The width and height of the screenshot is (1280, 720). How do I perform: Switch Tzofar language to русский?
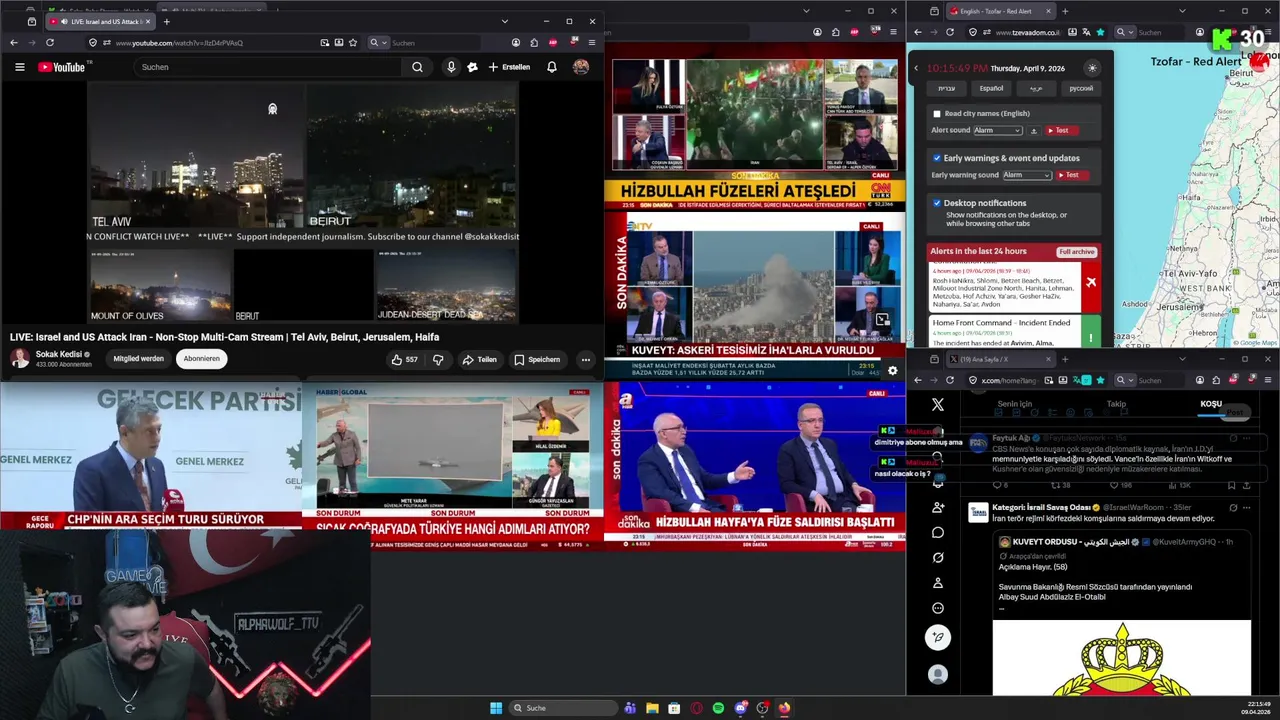point(1081,88)
